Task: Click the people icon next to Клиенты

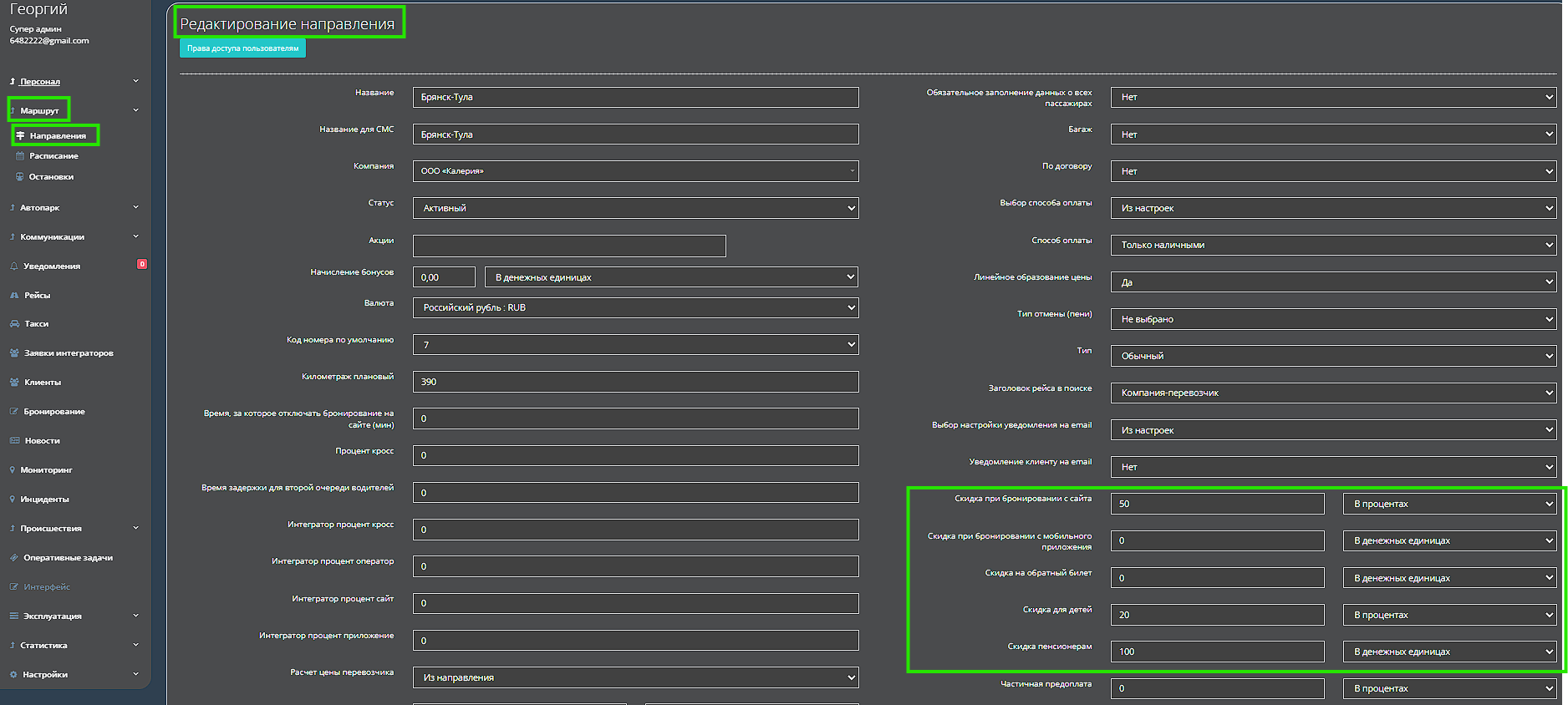Action: tap(14, 383)
